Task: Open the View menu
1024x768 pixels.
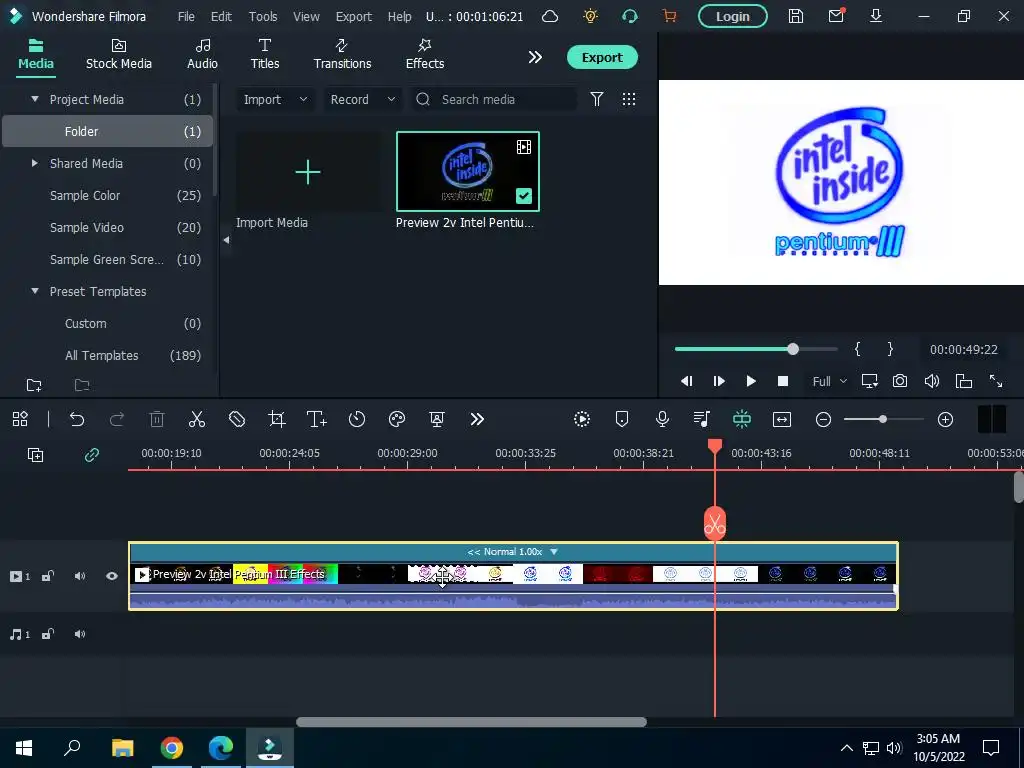Action: click(x=306, y=16)
